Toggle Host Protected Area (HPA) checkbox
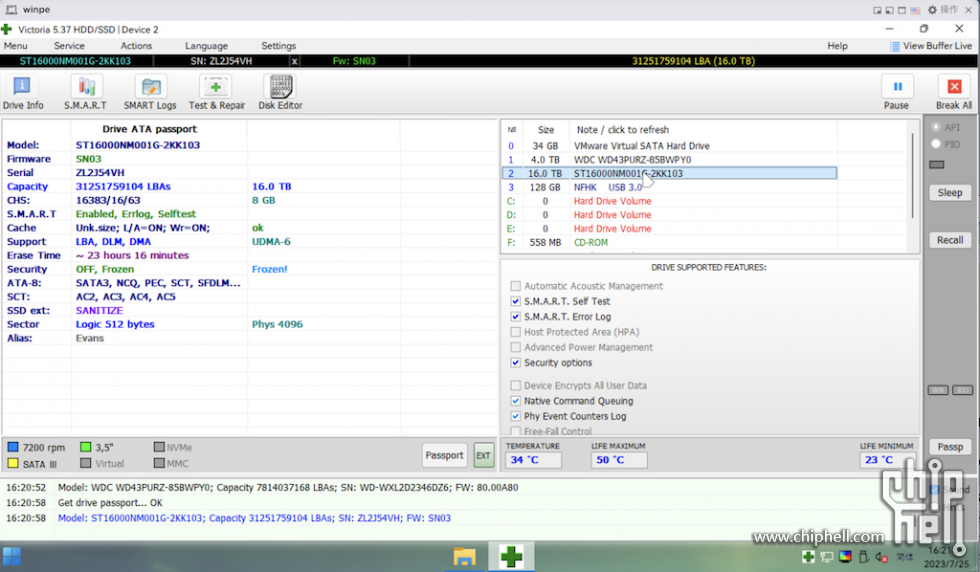The width and height of the screenshot is (980, 572). pos(516,332)
